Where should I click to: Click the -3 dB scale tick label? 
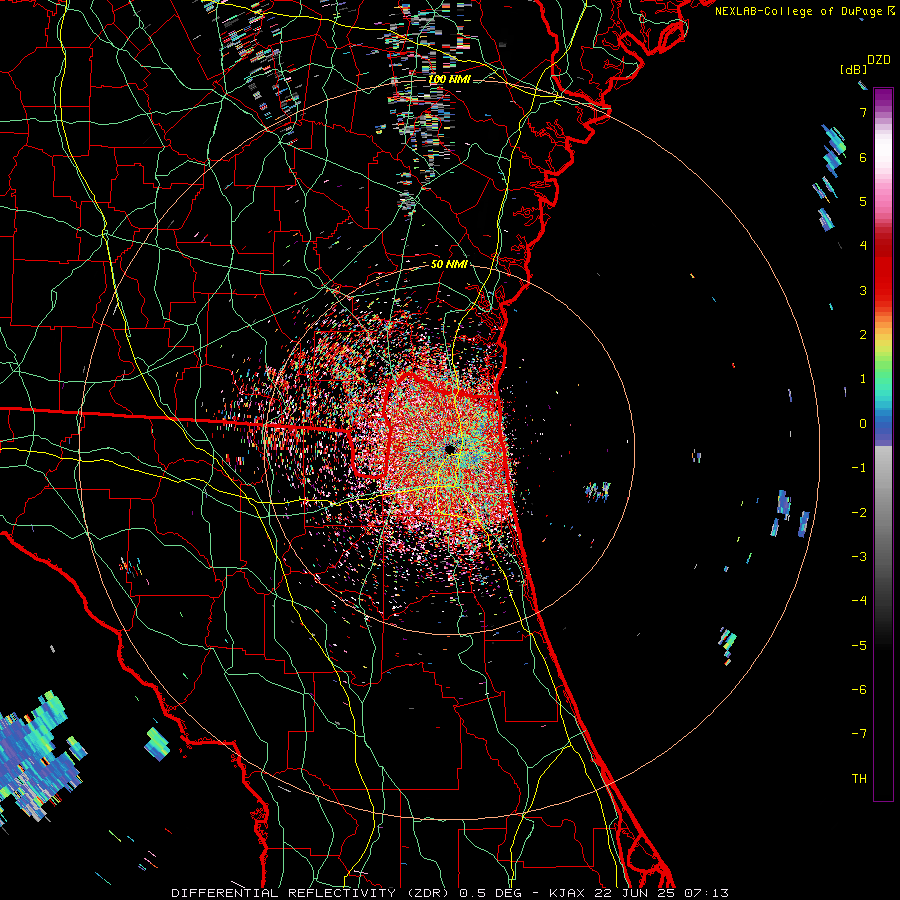coord(859,556)
